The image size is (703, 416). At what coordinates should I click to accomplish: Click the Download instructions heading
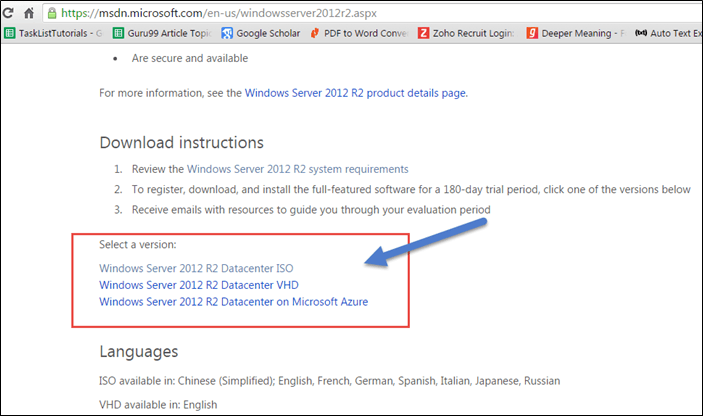click(181, 142)
